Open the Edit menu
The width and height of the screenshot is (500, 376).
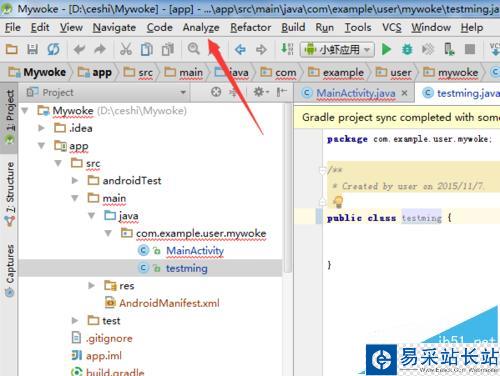[40, 27]
